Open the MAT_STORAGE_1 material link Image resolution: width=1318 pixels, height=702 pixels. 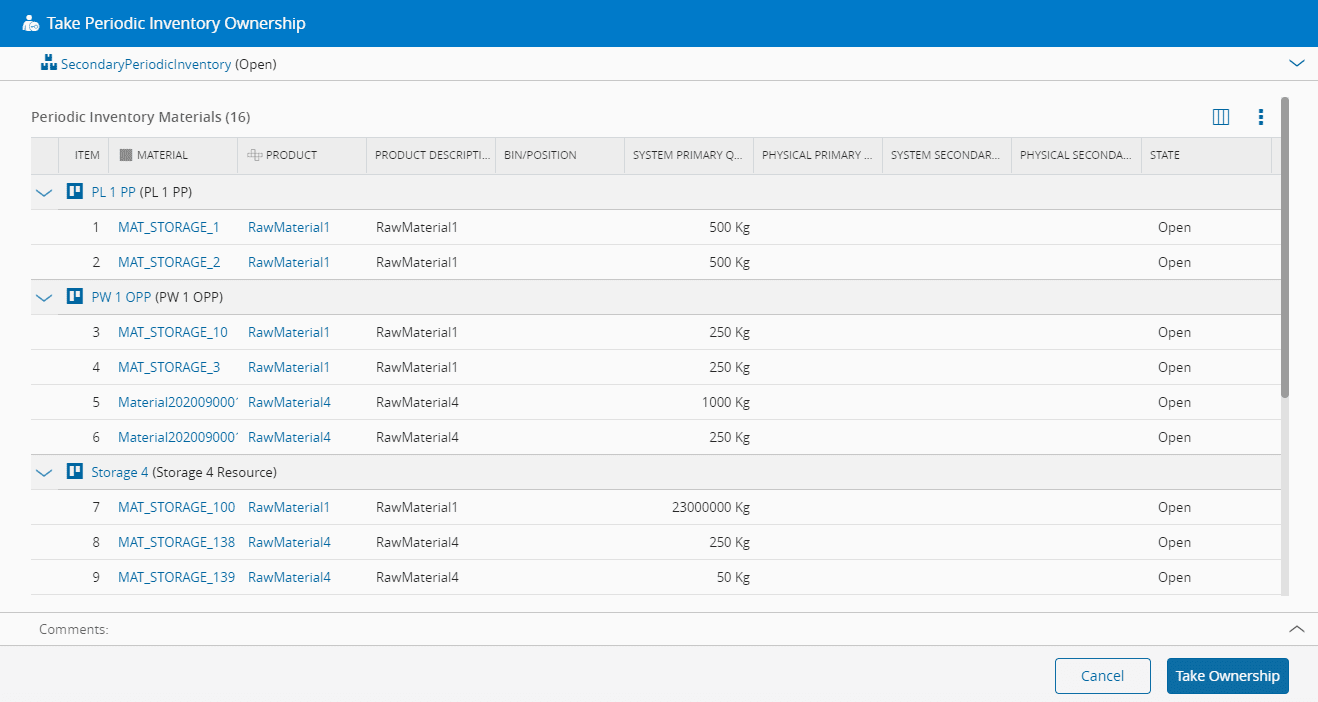(x=168, y=227)
